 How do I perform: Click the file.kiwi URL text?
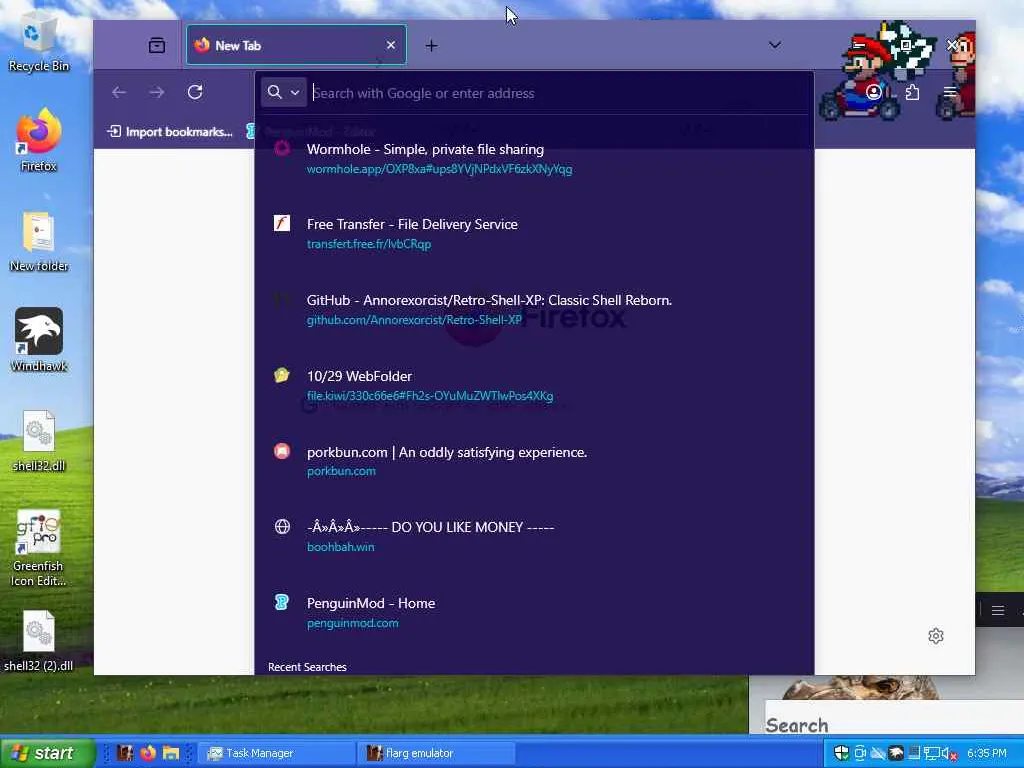430,396
